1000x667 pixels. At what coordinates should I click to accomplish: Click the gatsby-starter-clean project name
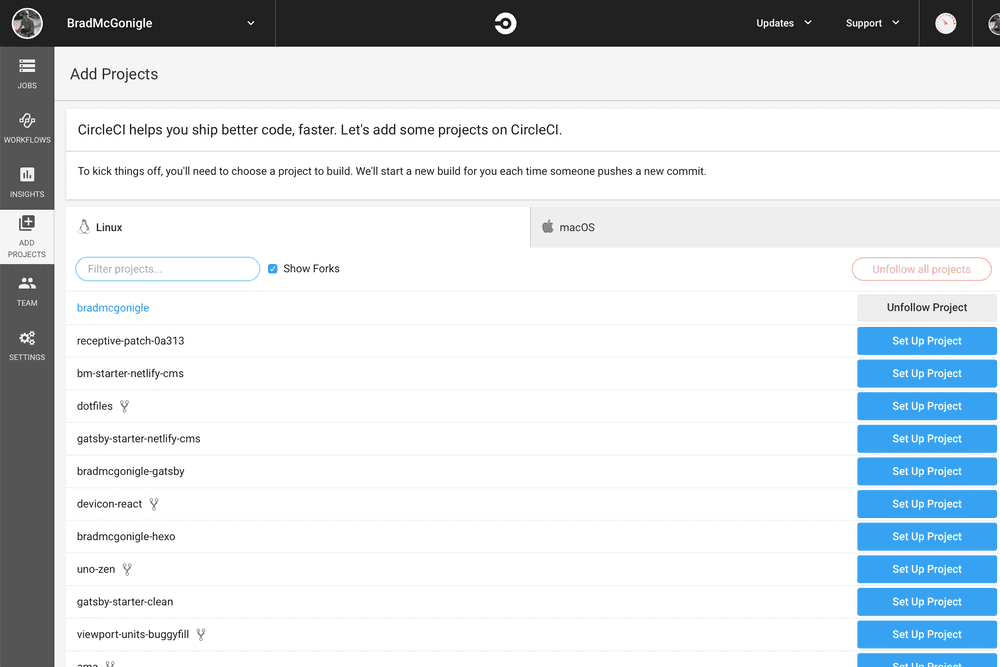coord(125,602)
